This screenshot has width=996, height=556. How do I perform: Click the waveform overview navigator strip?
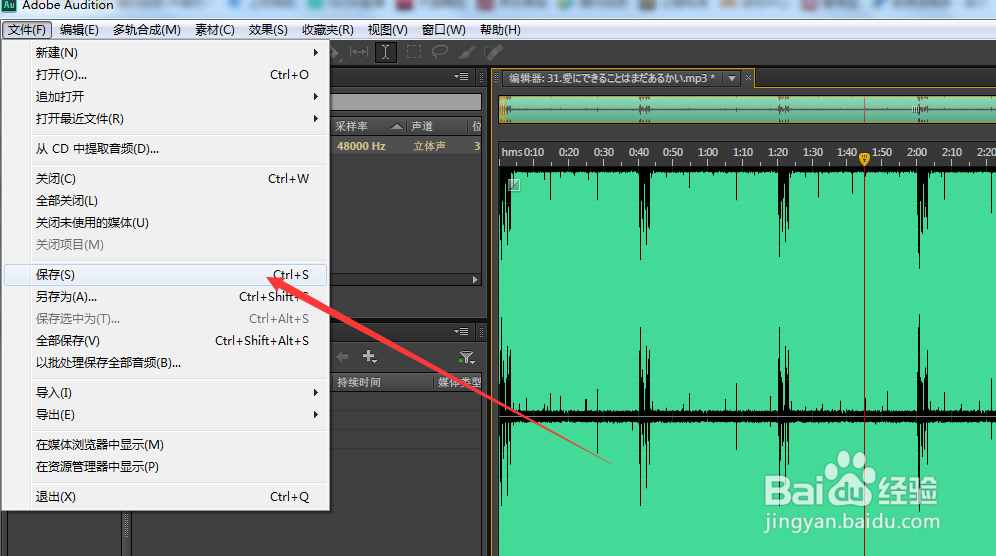click(747, 109)
